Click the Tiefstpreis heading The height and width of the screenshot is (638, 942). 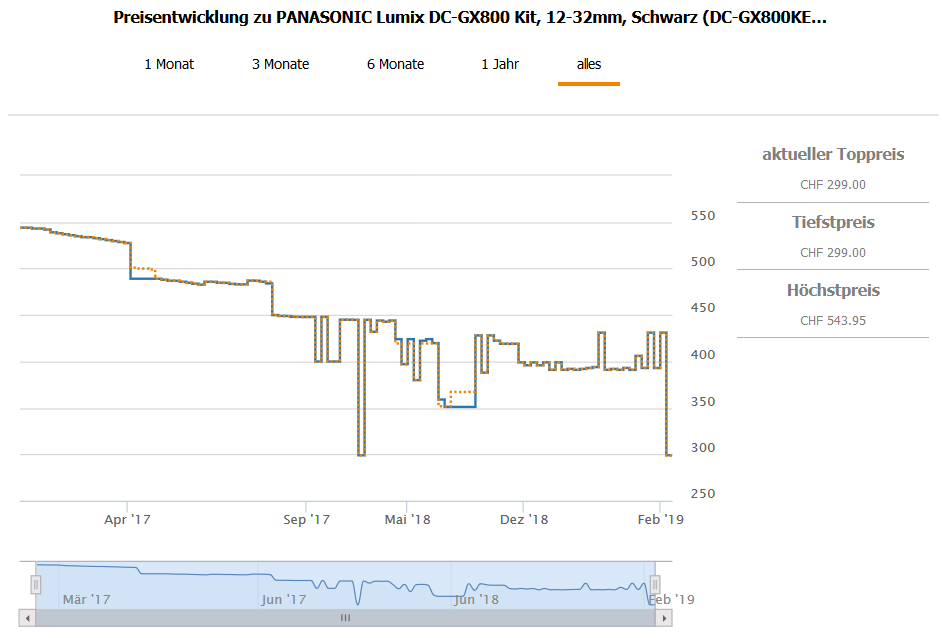(833, 222)
